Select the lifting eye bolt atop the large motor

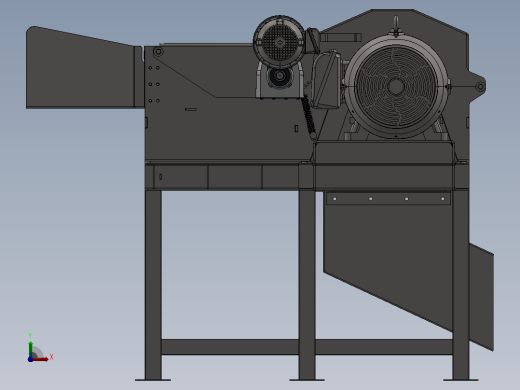point(396,25)
